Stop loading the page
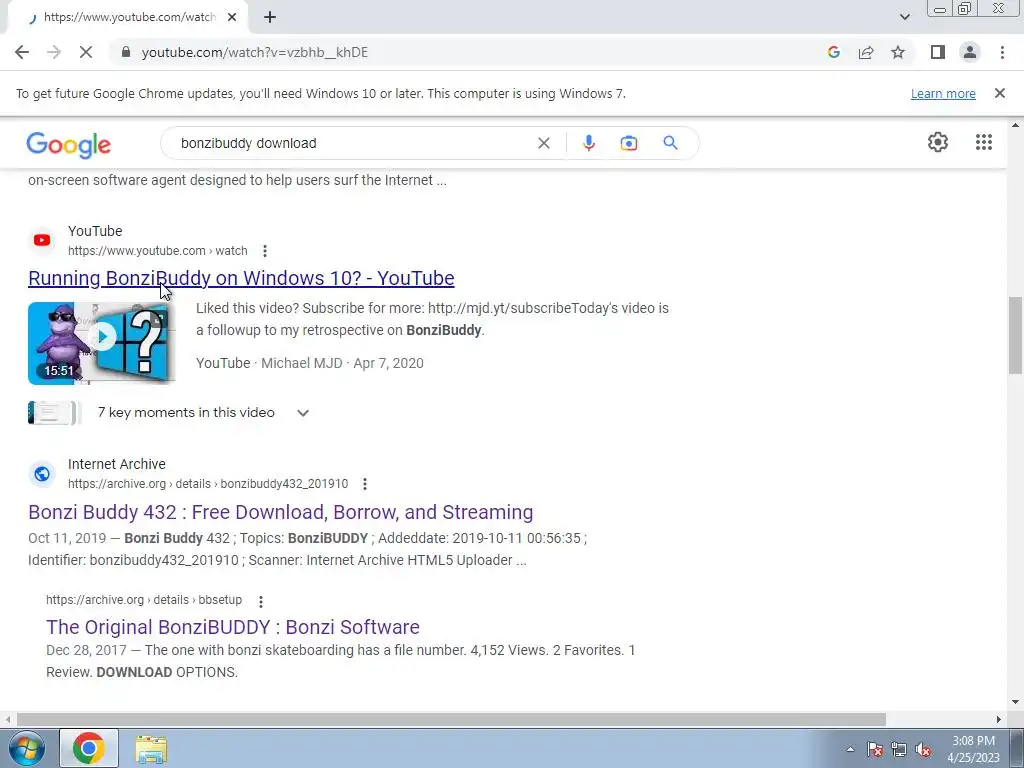 (86, 52)
